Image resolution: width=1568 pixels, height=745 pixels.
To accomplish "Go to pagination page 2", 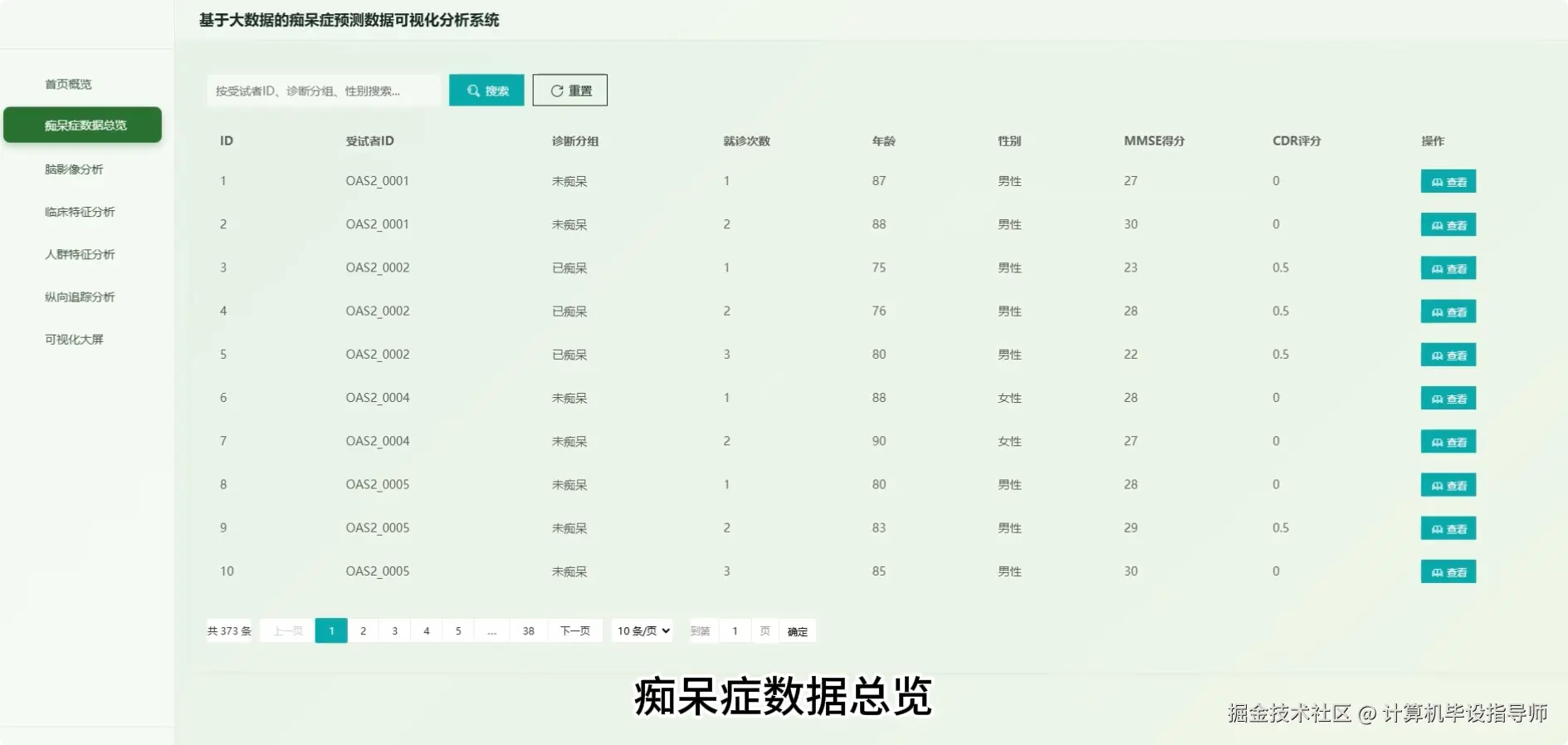I will tap(363, 631).
